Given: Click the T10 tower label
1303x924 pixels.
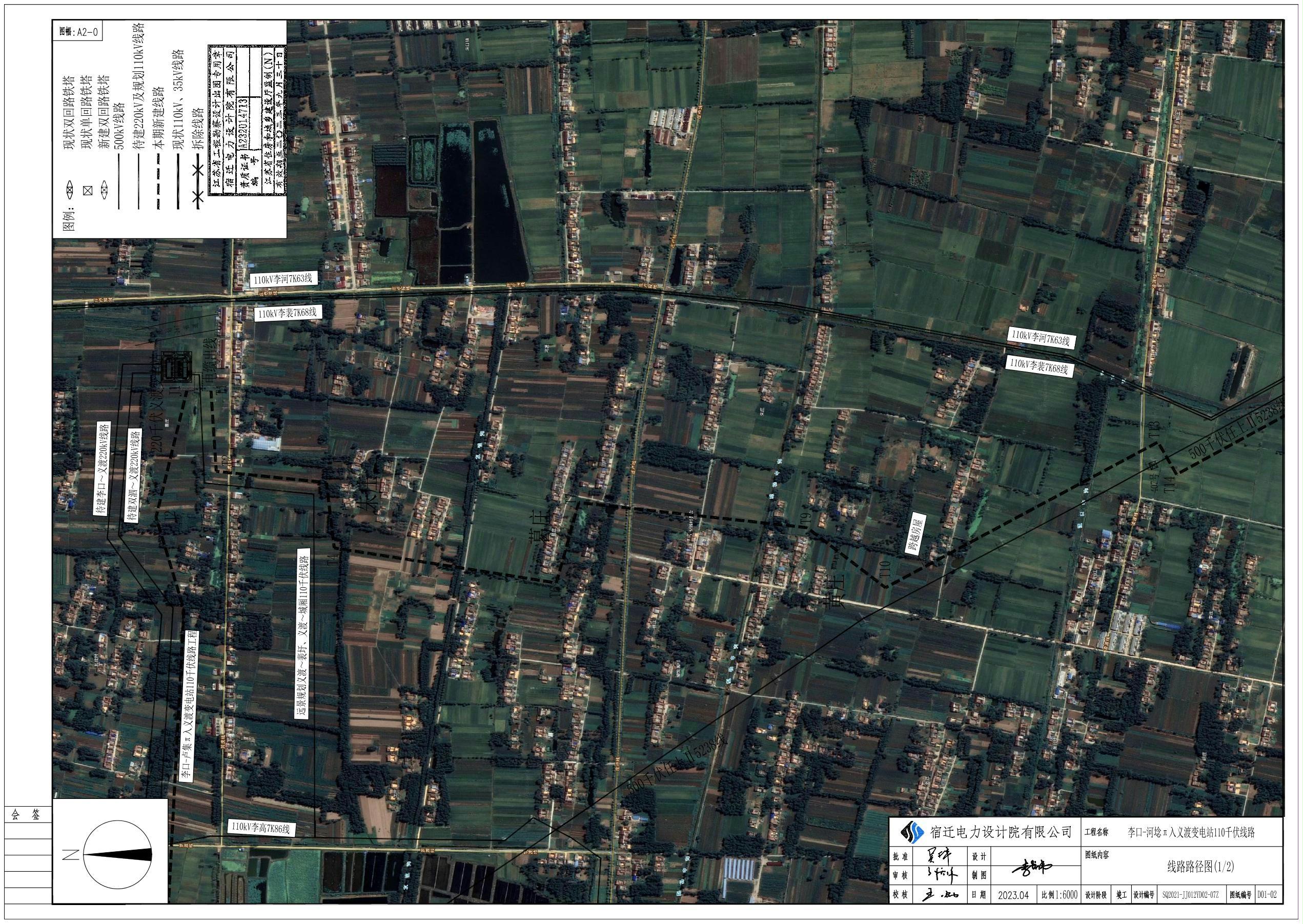Looking at the screenshot, I should pos(885,571).
